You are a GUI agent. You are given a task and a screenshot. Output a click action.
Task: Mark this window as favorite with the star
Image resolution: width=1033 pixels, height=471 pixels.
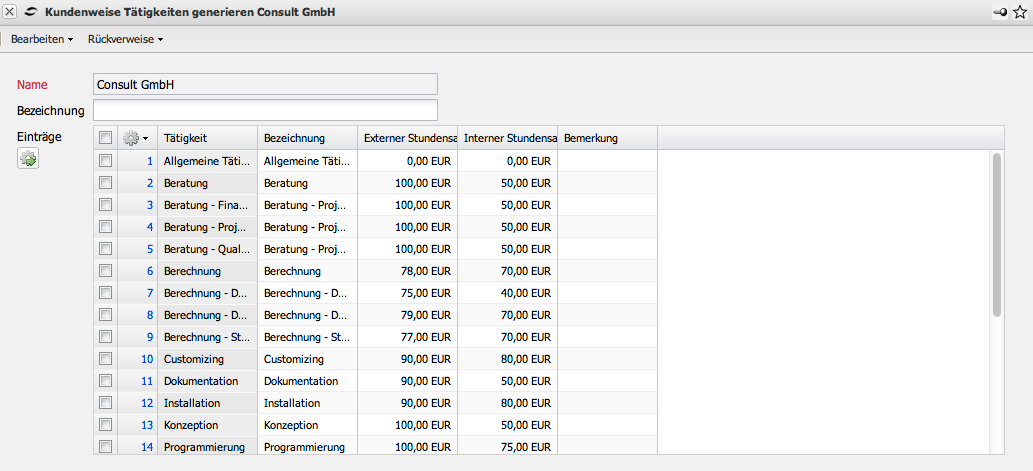1019,12
